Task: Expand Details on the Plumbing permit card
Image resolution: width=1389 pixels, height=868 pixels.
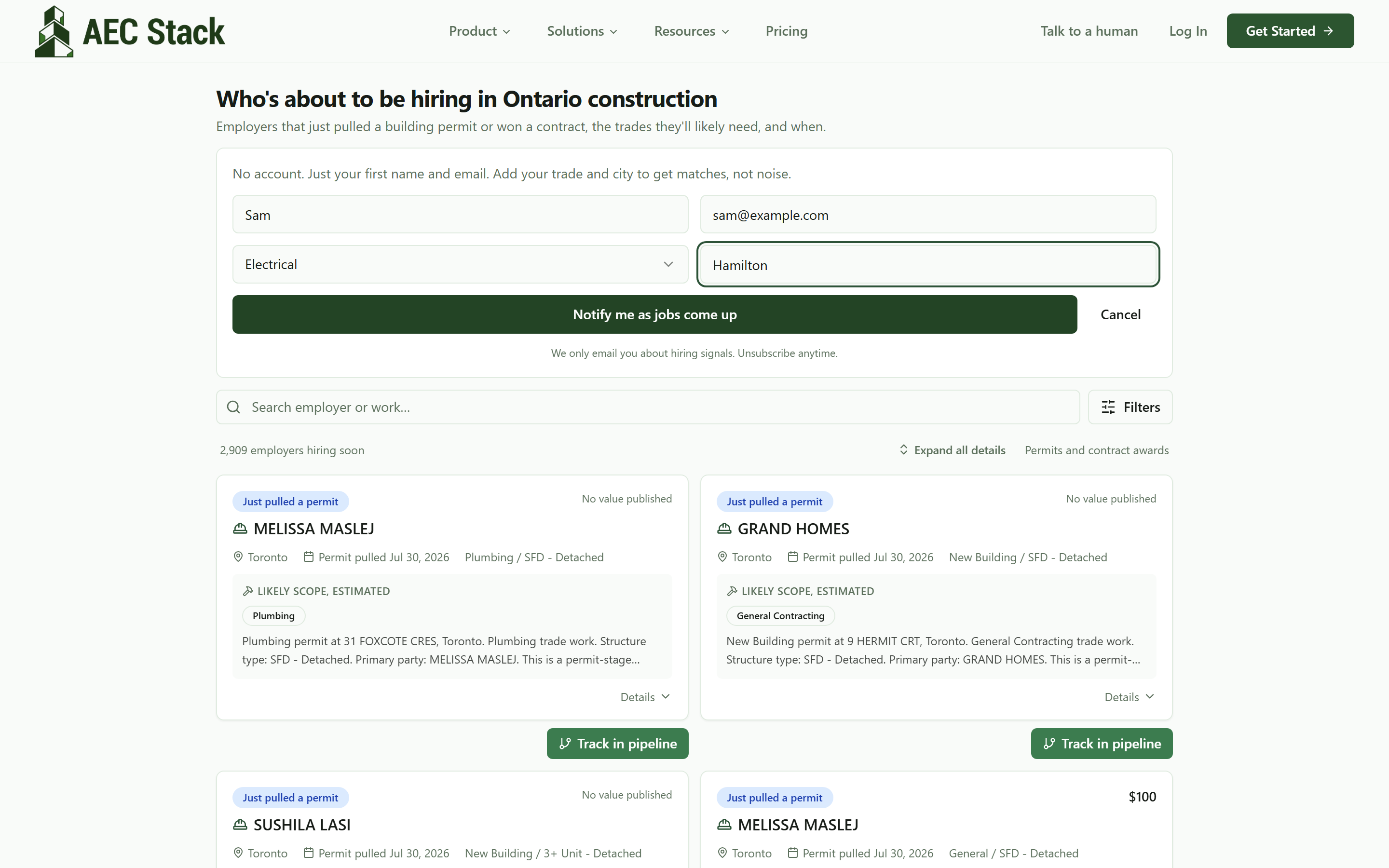Action: 646,697
